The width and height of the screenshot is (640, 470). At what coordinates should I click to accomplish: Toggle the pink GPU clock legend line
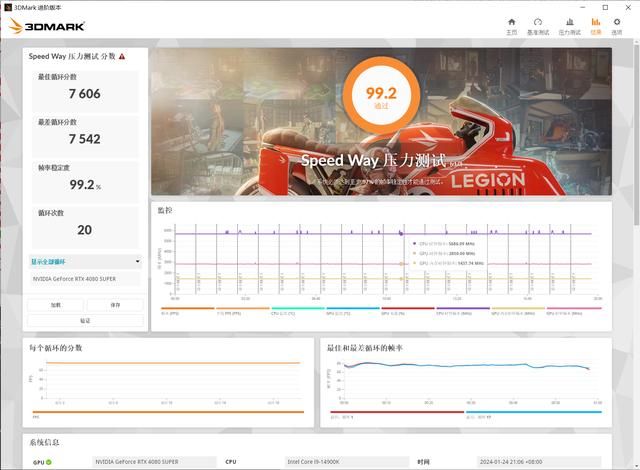pyautogui.click(x=573, y=311)
